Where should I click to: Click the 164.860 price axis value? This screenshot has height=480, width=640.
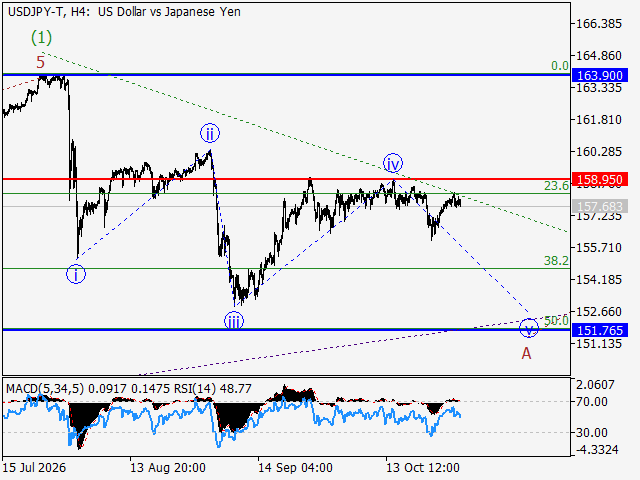(x=599, y=56)
